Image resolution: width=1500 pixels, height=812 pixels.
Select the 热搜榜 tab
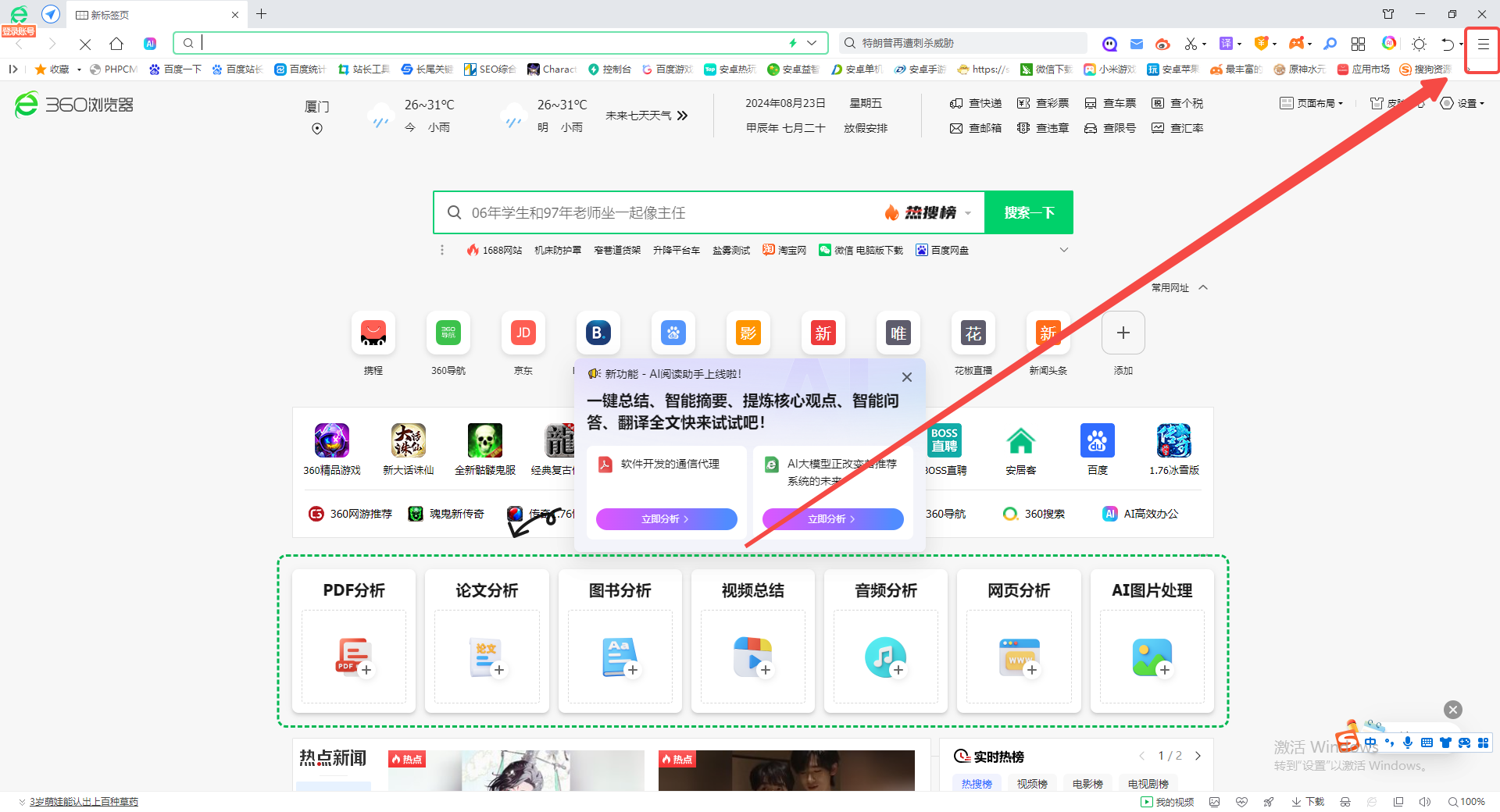point(977,784)
